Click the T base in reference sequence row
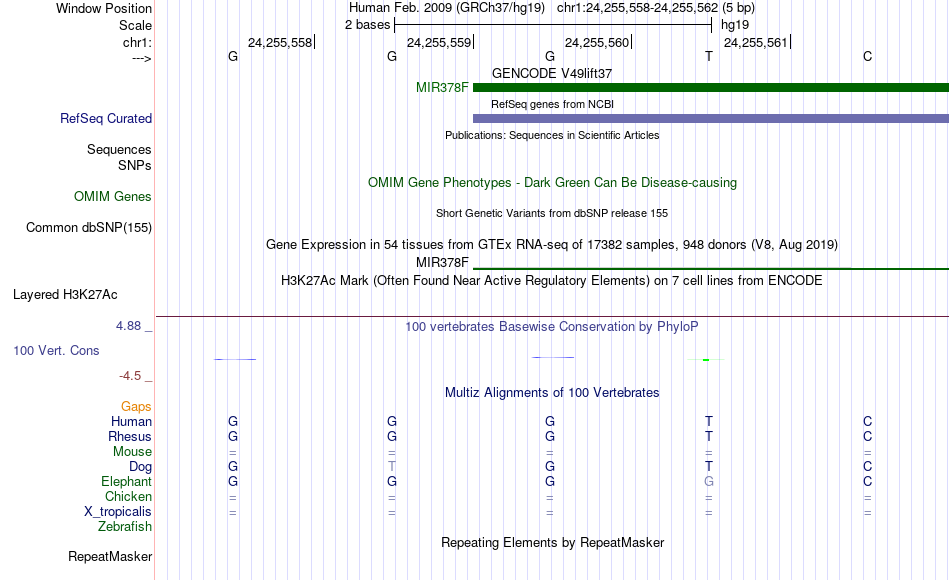Viewport: 950px width, 580px height. [709, 56]
